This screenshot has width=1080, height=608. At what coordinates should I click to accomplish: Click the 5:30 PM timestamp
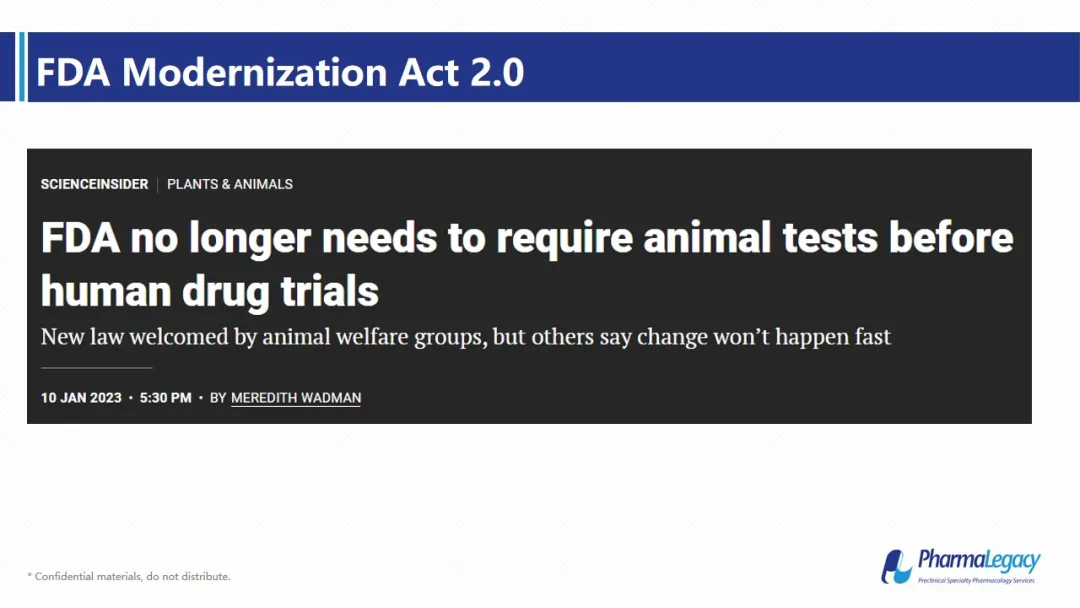pos(165,398)
